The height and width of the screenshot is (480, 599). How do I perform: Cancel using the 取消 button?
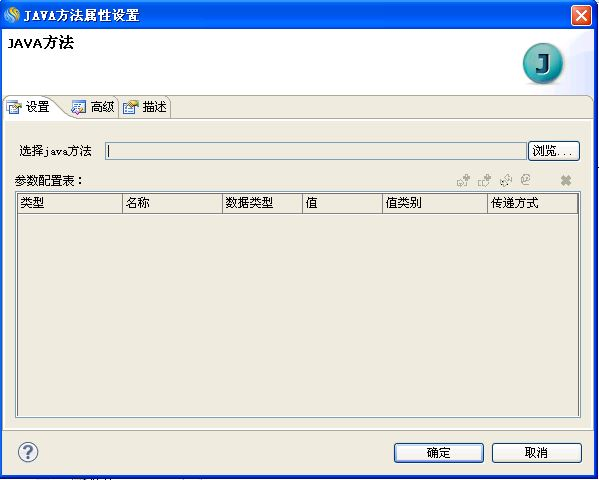pyautogui.click(x=536, y=453)
